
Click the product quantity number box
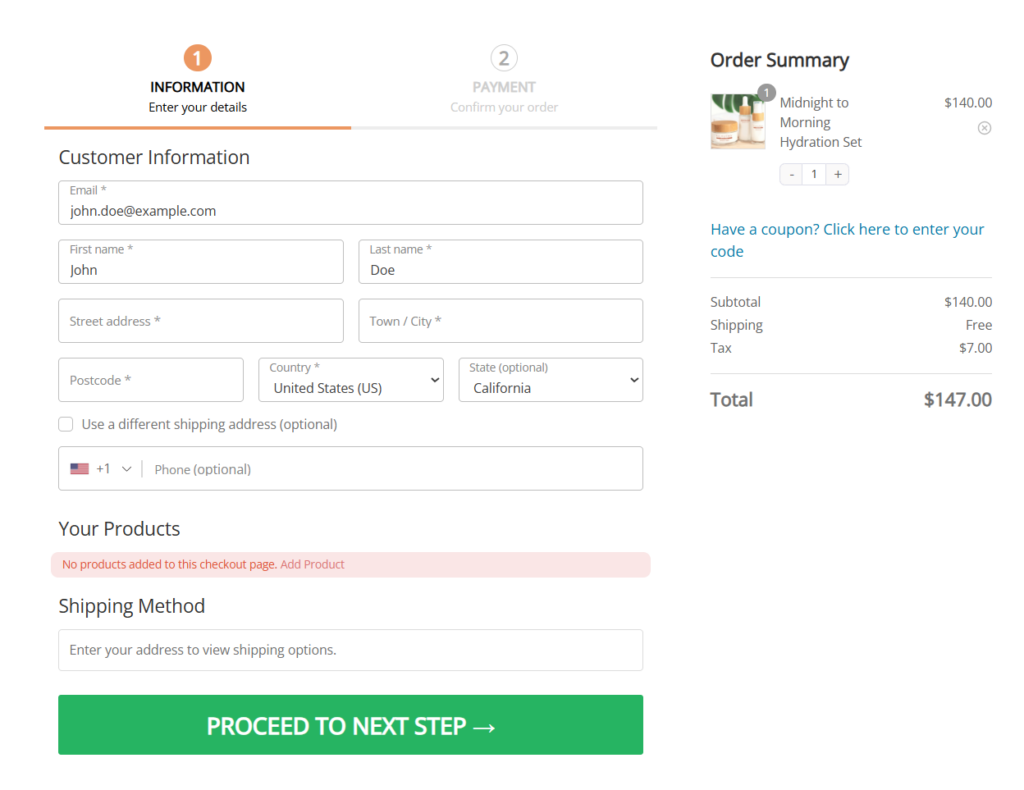click(814, 173)
